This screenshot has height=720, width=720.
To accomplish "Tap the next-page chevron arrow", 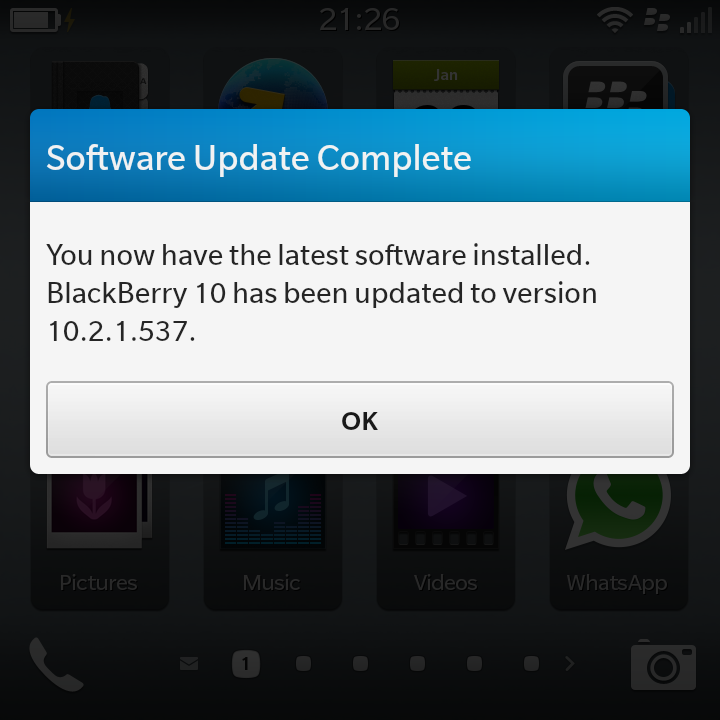I will coord(570,664).
